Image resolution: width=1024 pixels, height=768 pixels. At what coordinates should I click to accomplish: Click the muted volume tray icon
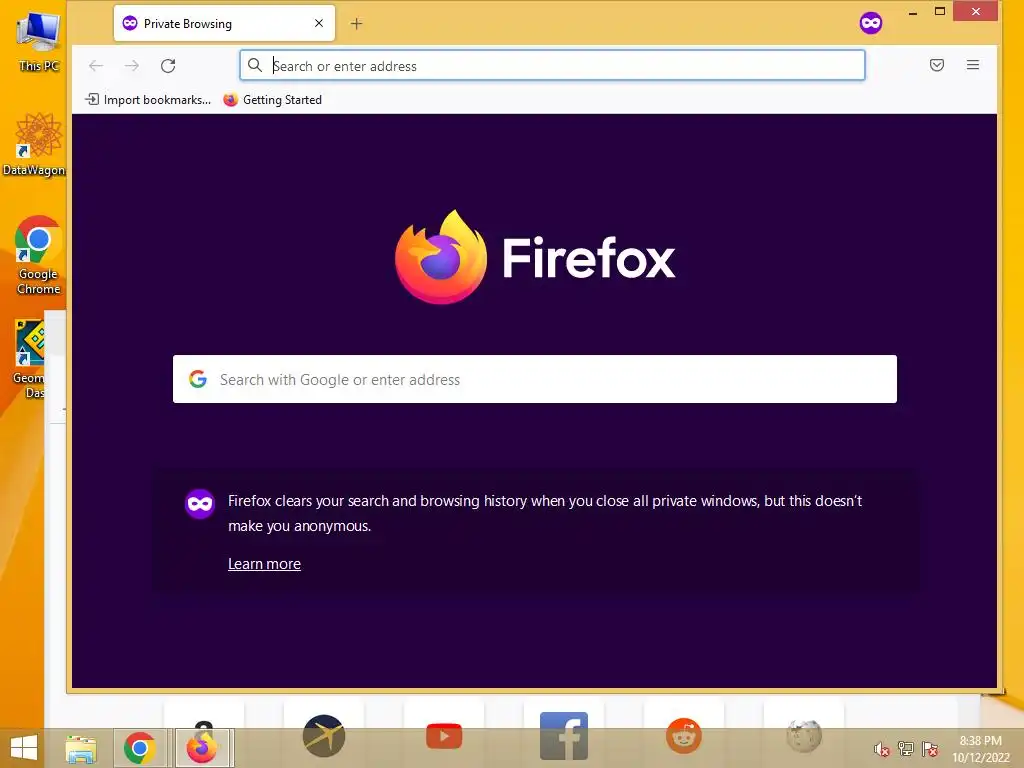(x=882, y=749)
